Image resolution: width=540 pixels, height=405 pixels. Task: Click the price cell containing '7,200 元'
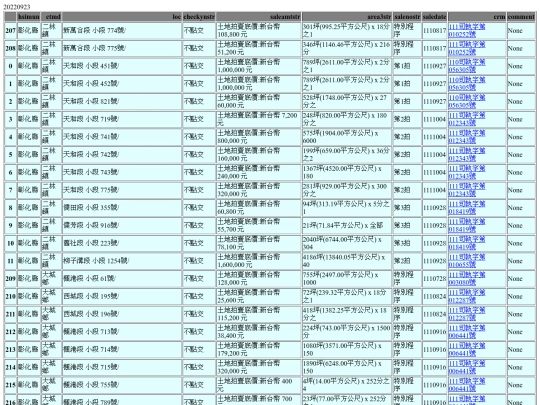[259, 119]
